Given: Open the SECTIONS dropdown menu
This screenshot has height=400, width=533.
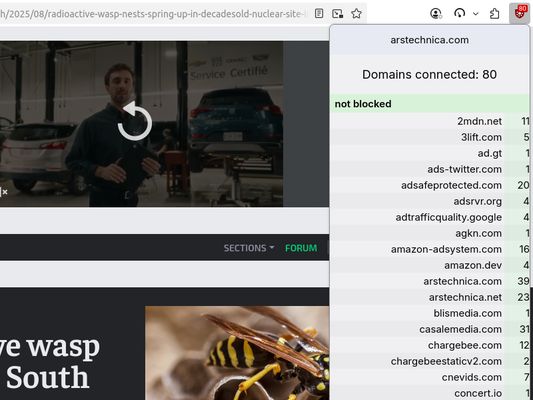Looking at the screenshot, I should click(x=249, y=248).
